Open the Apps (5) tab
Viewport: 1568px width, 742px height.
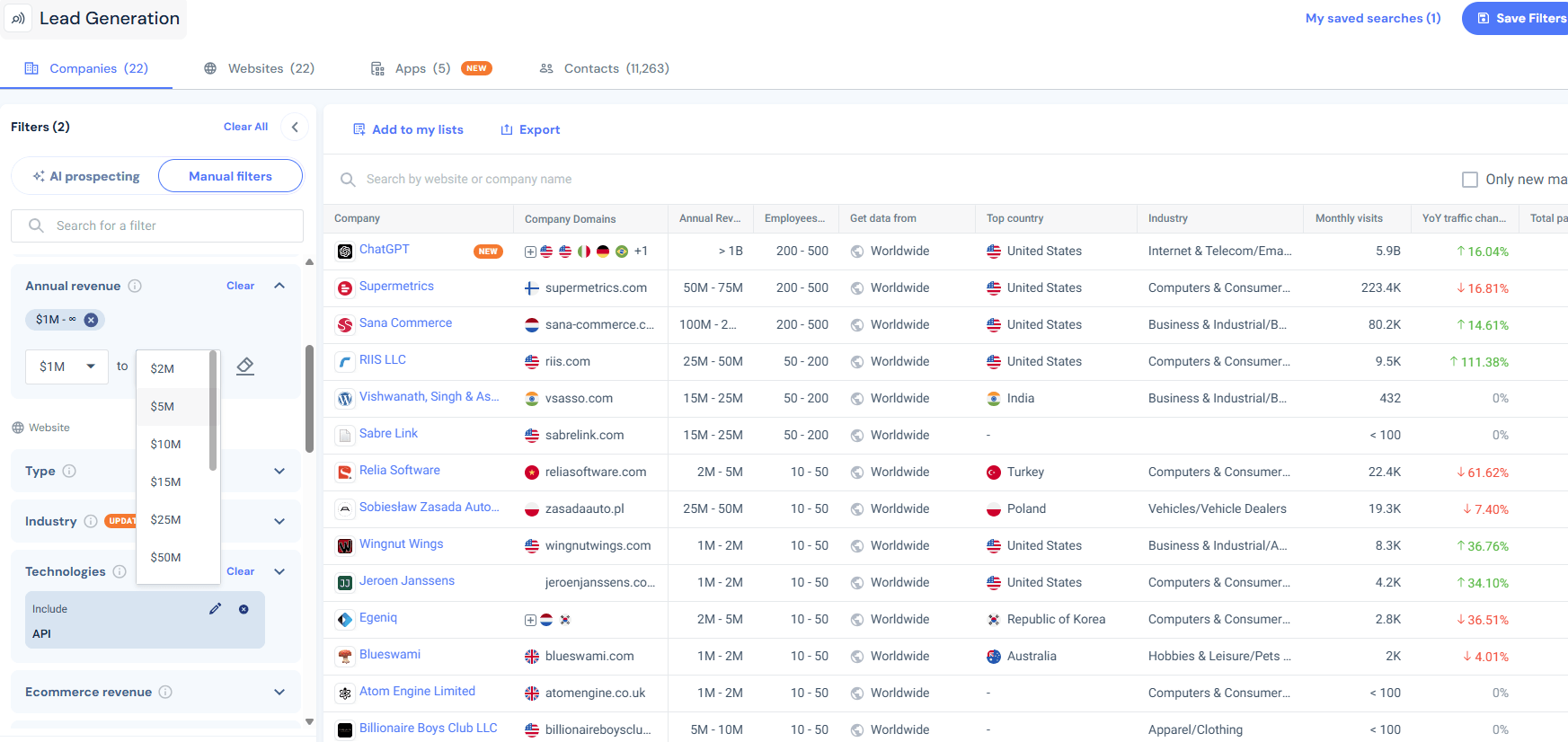tap(431, 68)
